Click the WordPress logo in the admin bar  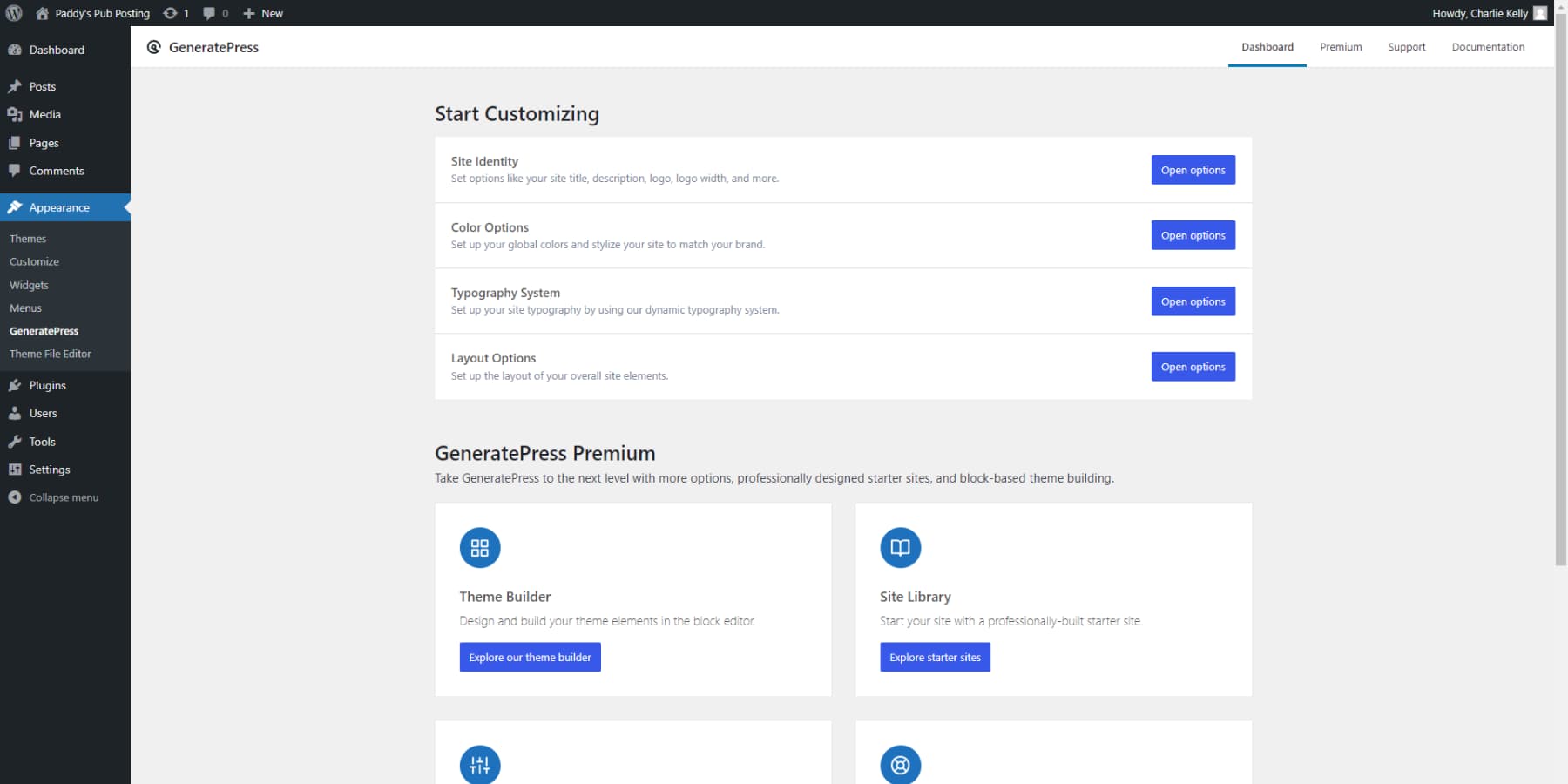[x=12, y=13]
